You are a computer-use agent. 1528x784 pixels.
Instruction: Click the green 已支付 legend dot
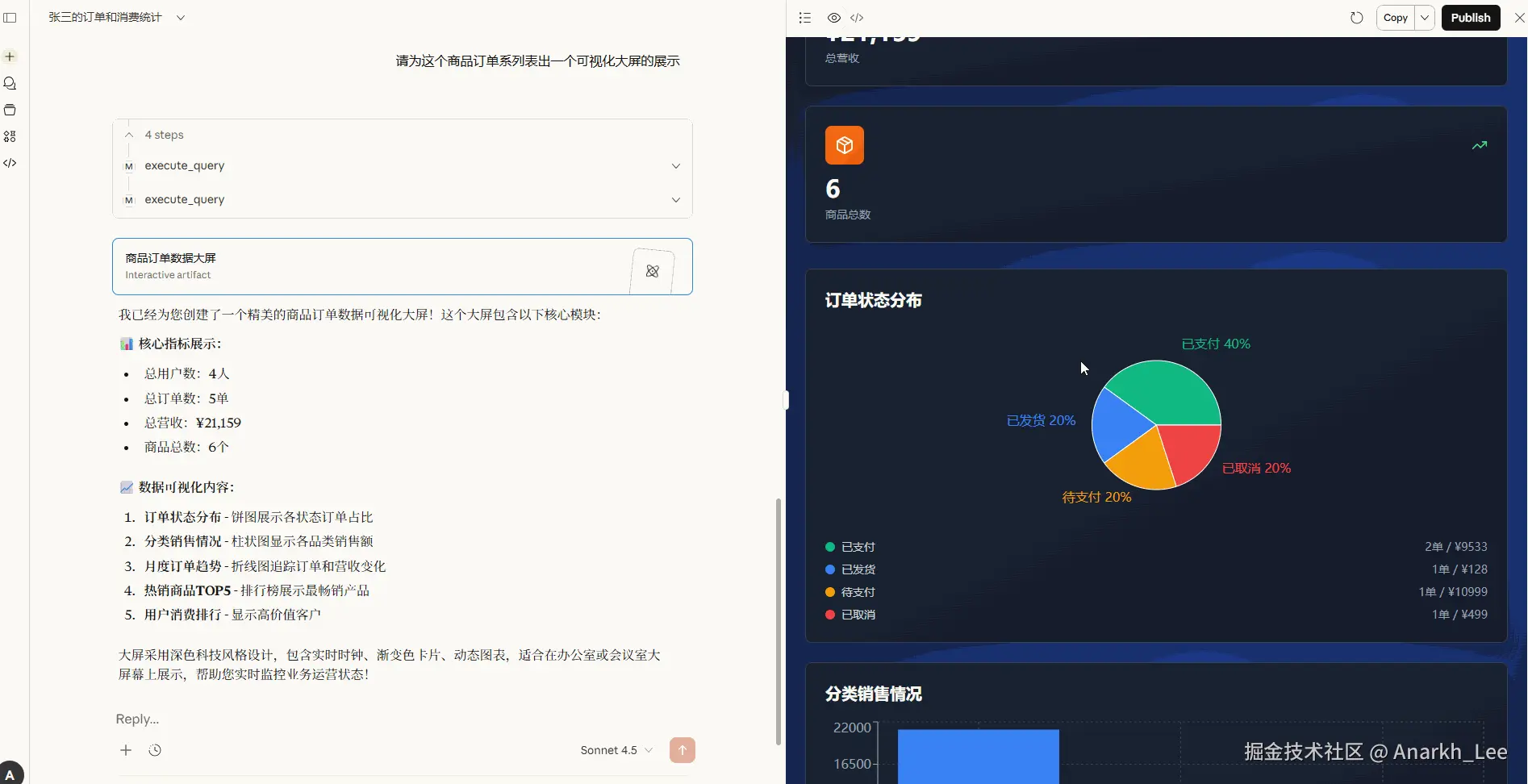[x=830, y=547]
